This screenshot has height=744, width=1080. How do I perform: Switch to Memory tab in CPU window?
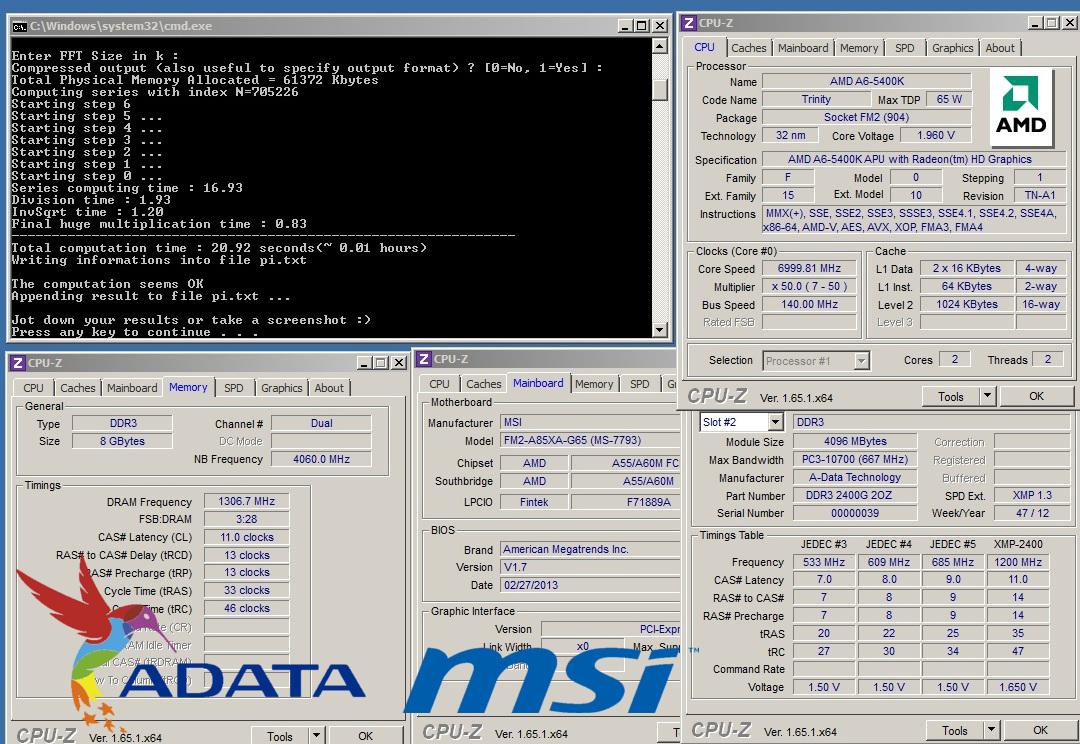click(858, 48)
